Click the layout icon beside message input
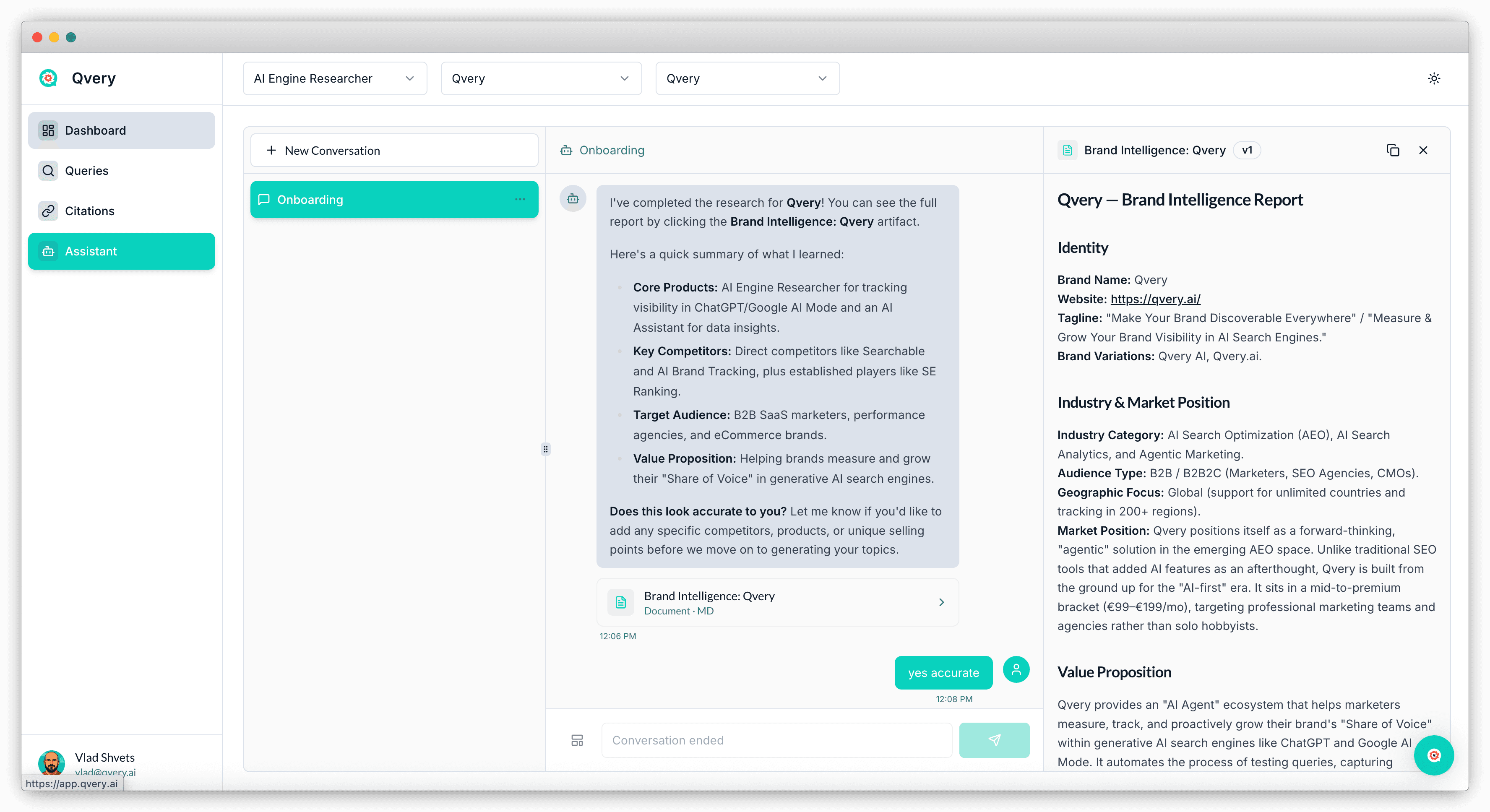Screen dimensions: 1490x812 577,740
